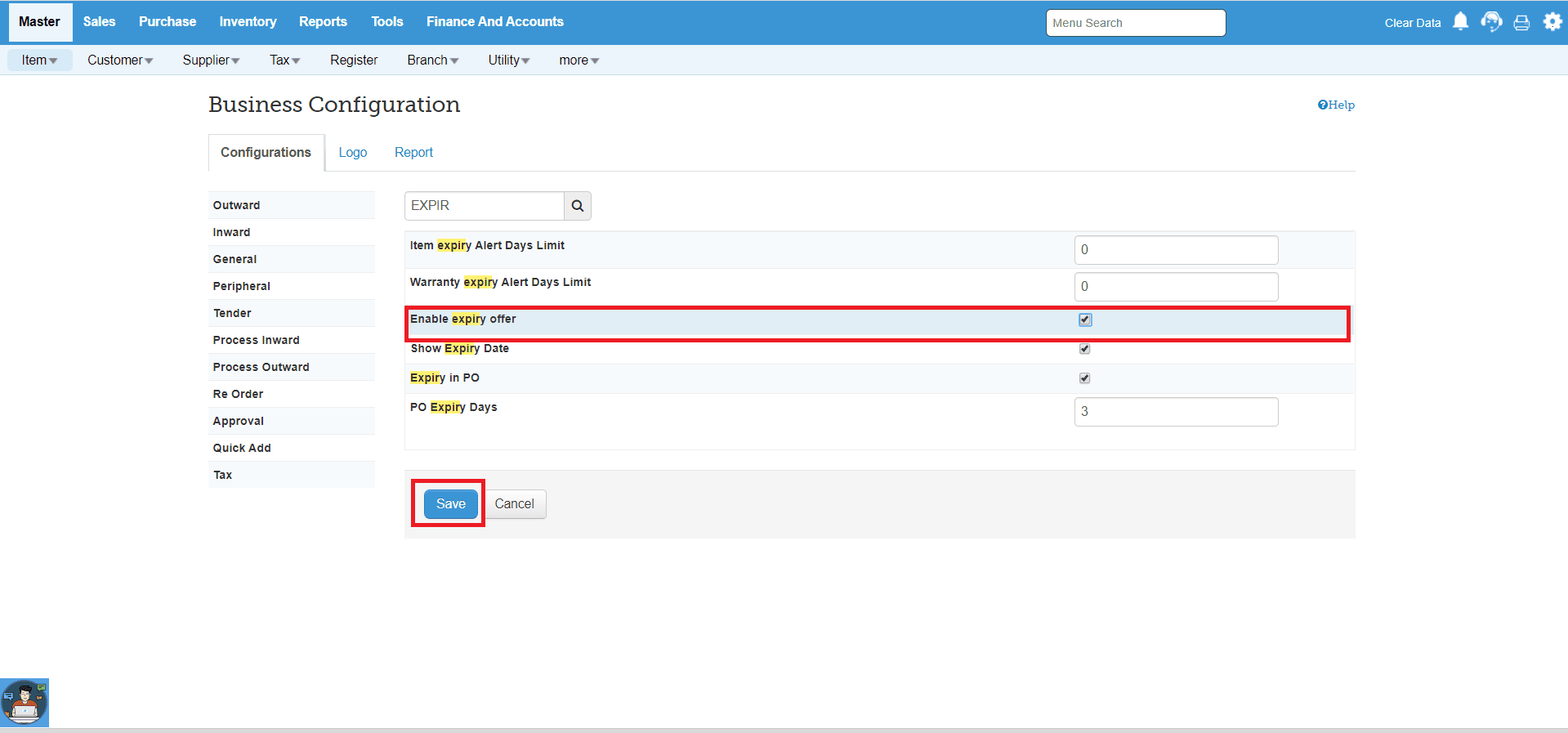Screen dimensions: 1568x733
Task: Open the Process Outward category
Action: tap(292, 367)
